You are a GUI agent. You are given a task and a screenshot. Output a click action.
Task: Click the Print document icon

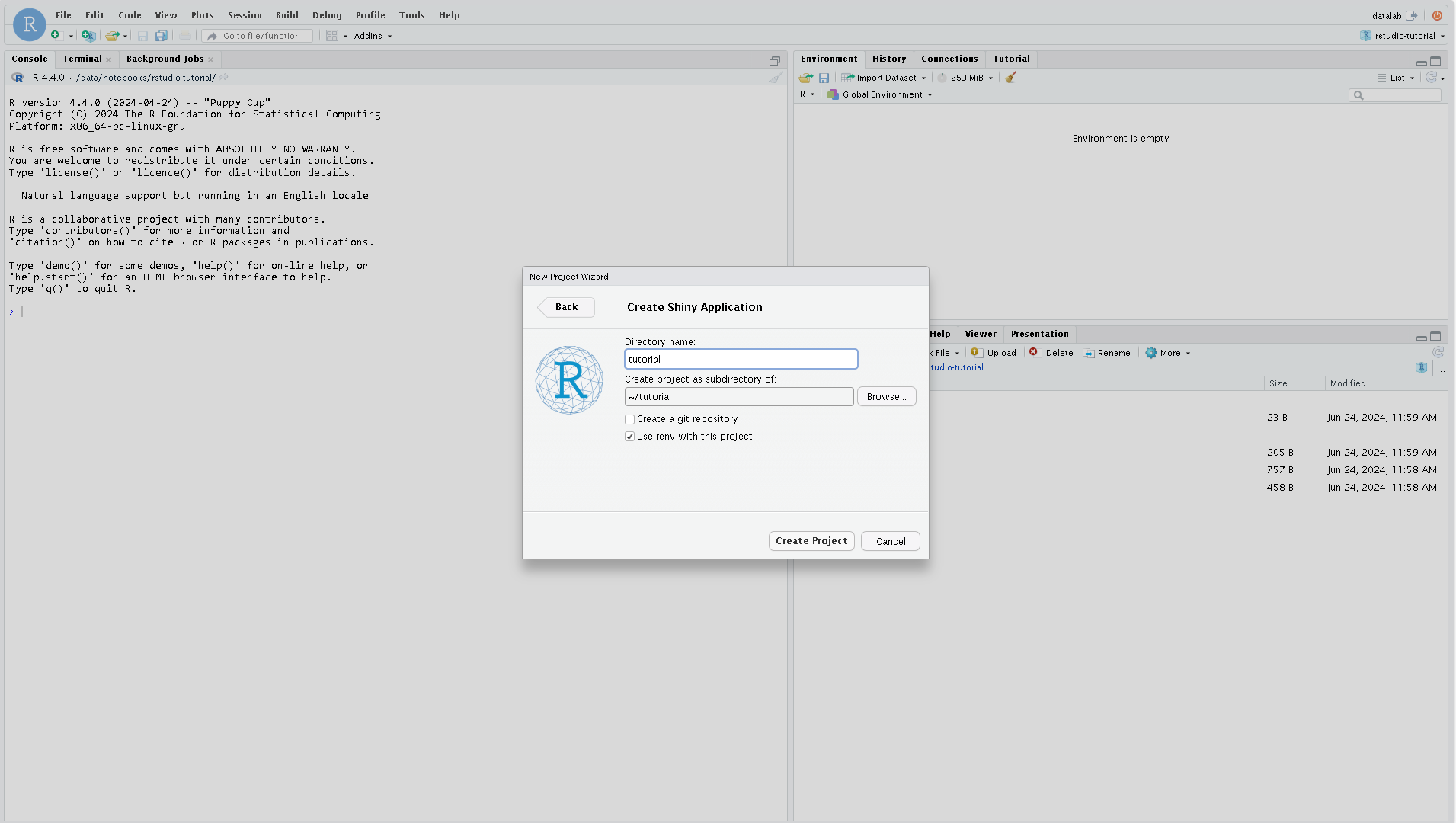pos(185,36)
